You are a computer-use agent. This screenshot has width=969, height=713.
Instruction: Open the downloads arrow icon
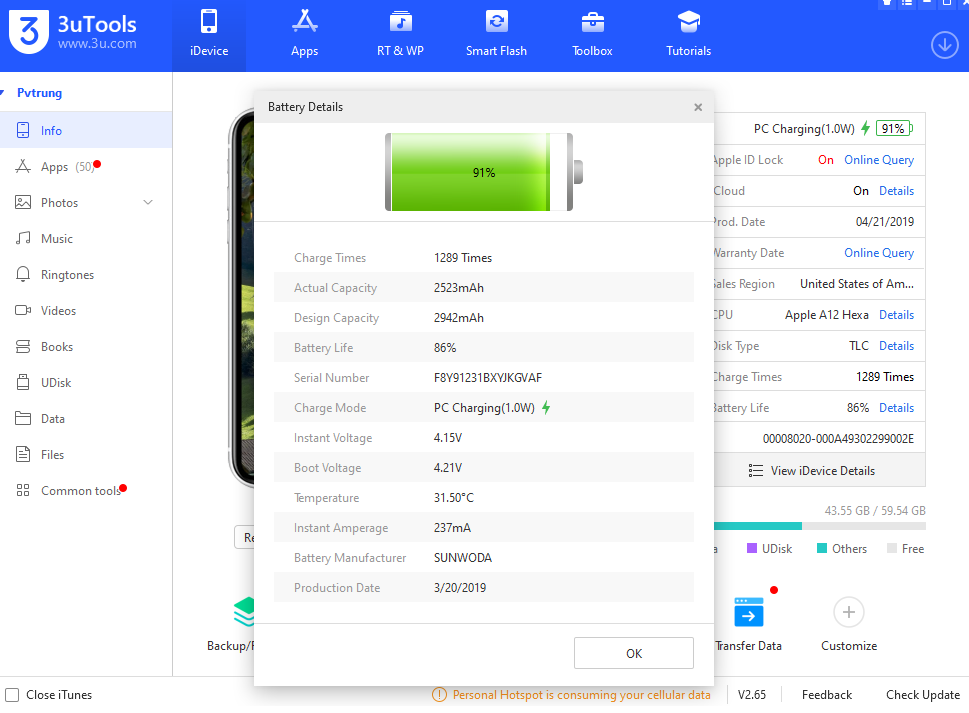pos(944,45)
